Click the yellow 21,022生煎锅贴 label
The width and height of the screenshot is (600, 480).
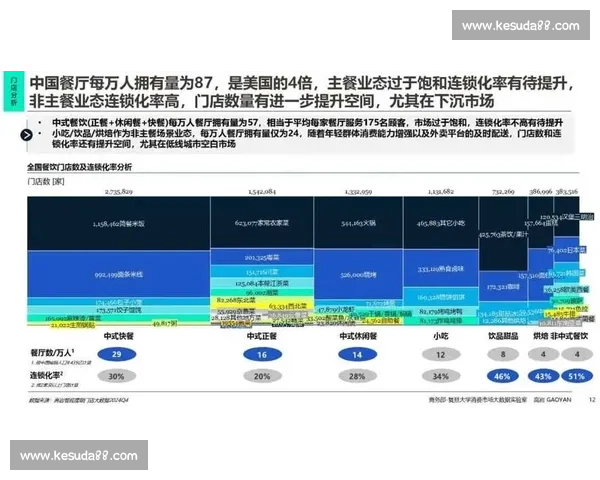point(73,325)
